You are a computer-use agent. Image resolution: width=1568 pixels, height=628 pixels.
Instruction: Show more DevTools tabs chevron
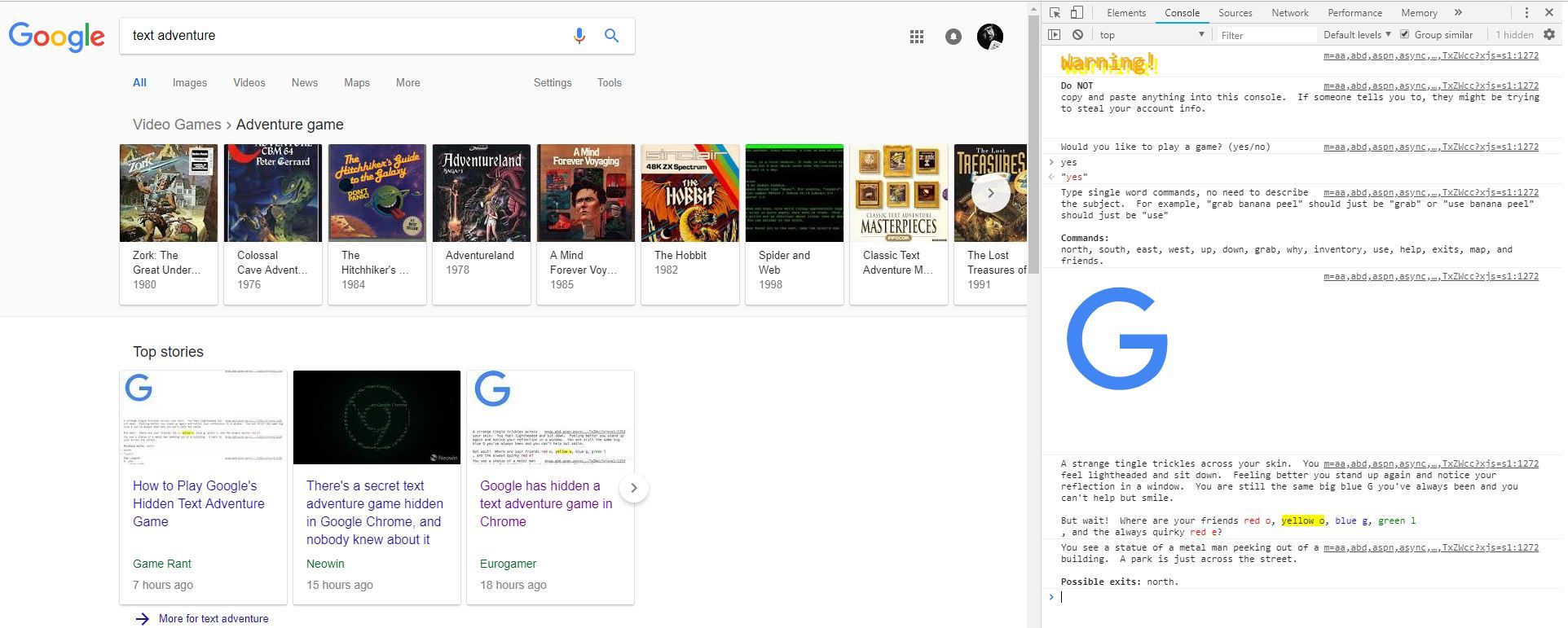[x=1458, y=12]
